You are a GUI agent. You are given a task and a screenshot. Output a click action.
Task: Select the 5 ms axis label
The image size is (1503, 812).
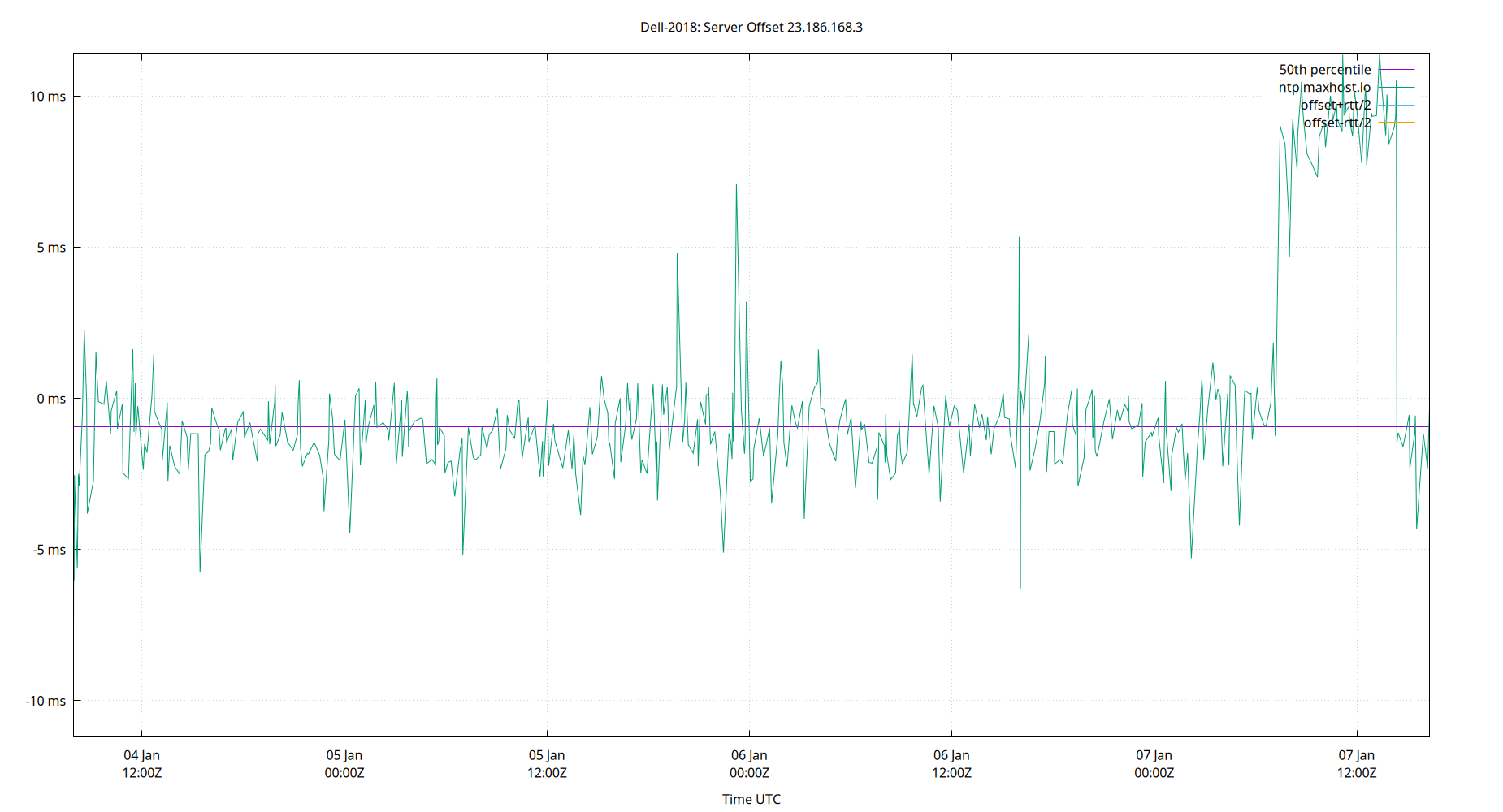pos(52,248)
